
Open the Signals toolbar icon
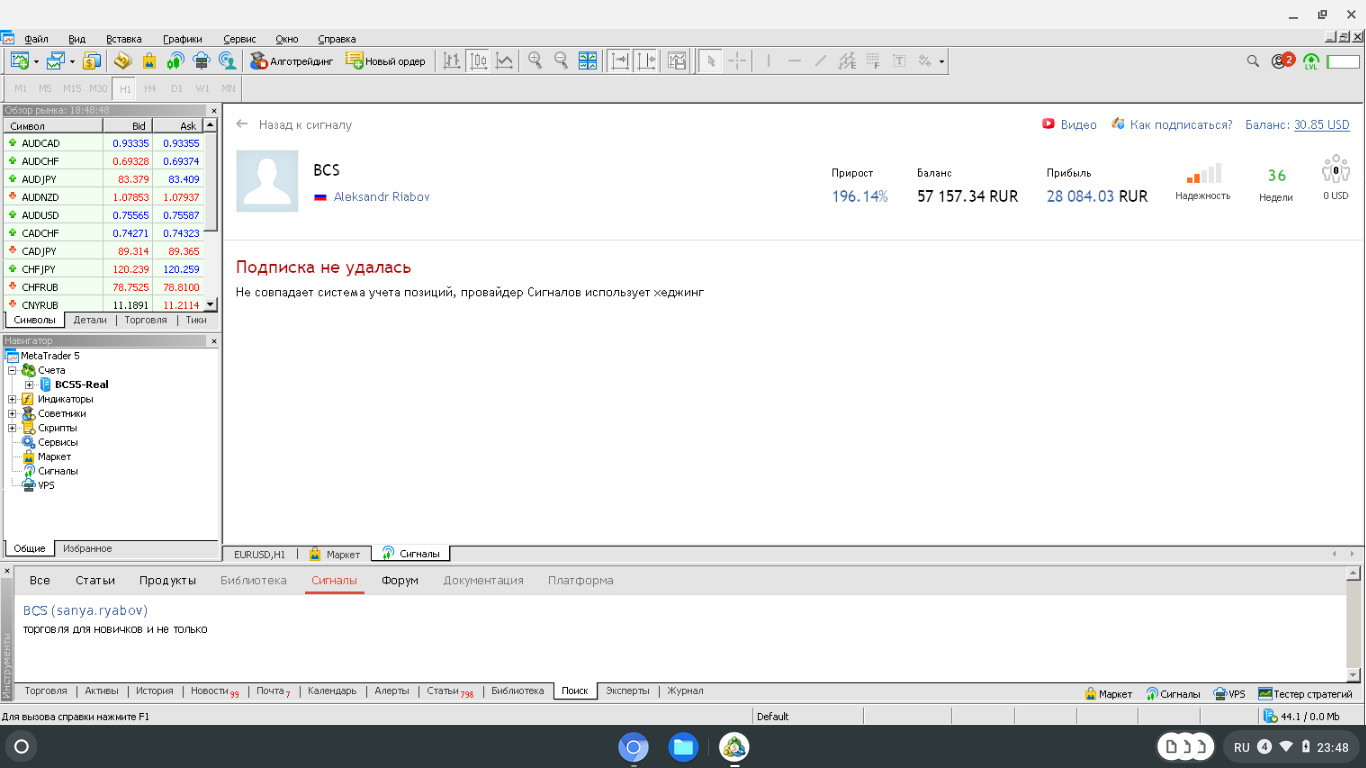click(x=175, y=61)
